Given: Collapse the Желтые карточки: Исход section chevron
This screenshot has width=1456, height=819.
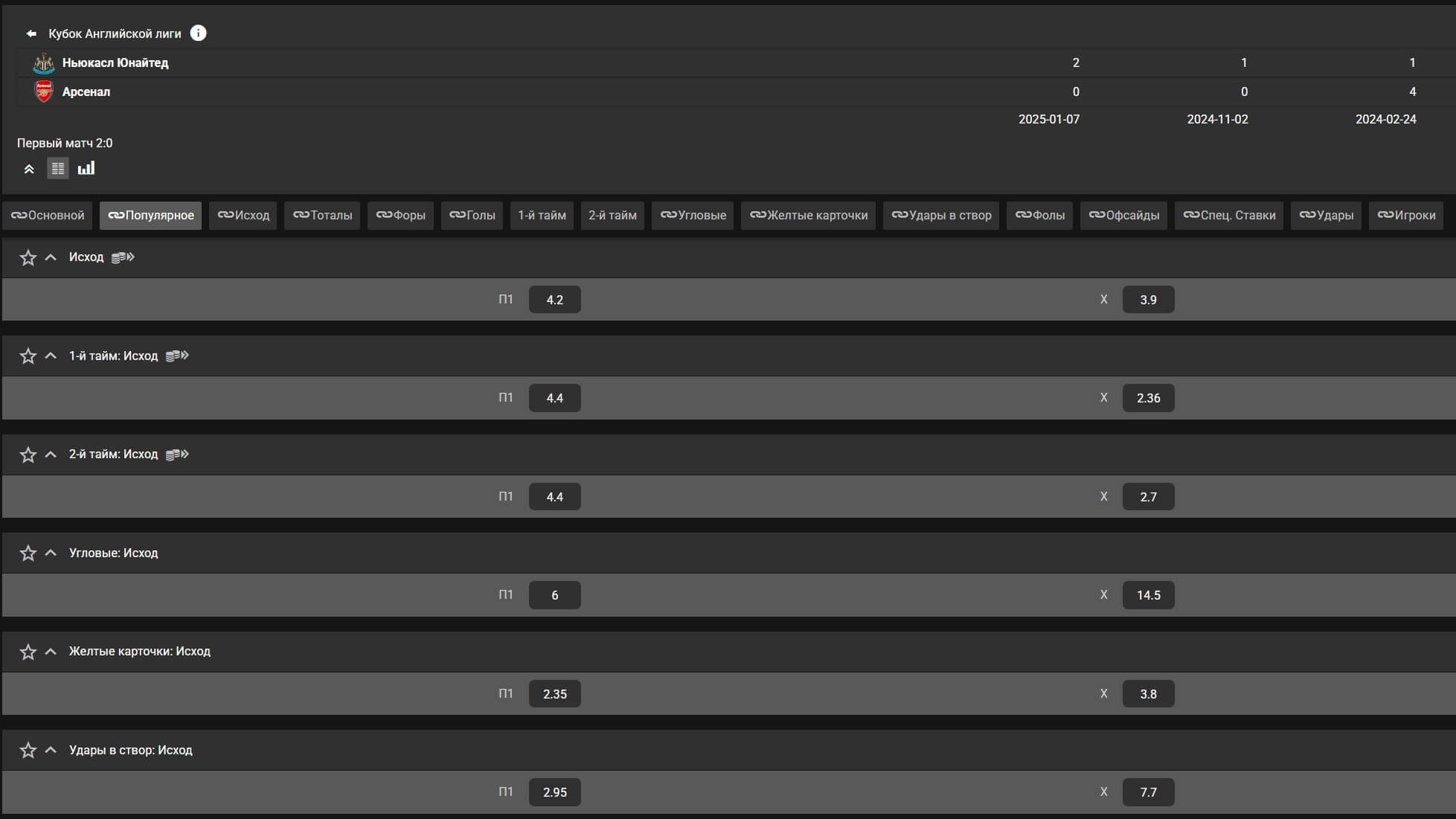Looking at the screenshot, I should coord(51,652).
